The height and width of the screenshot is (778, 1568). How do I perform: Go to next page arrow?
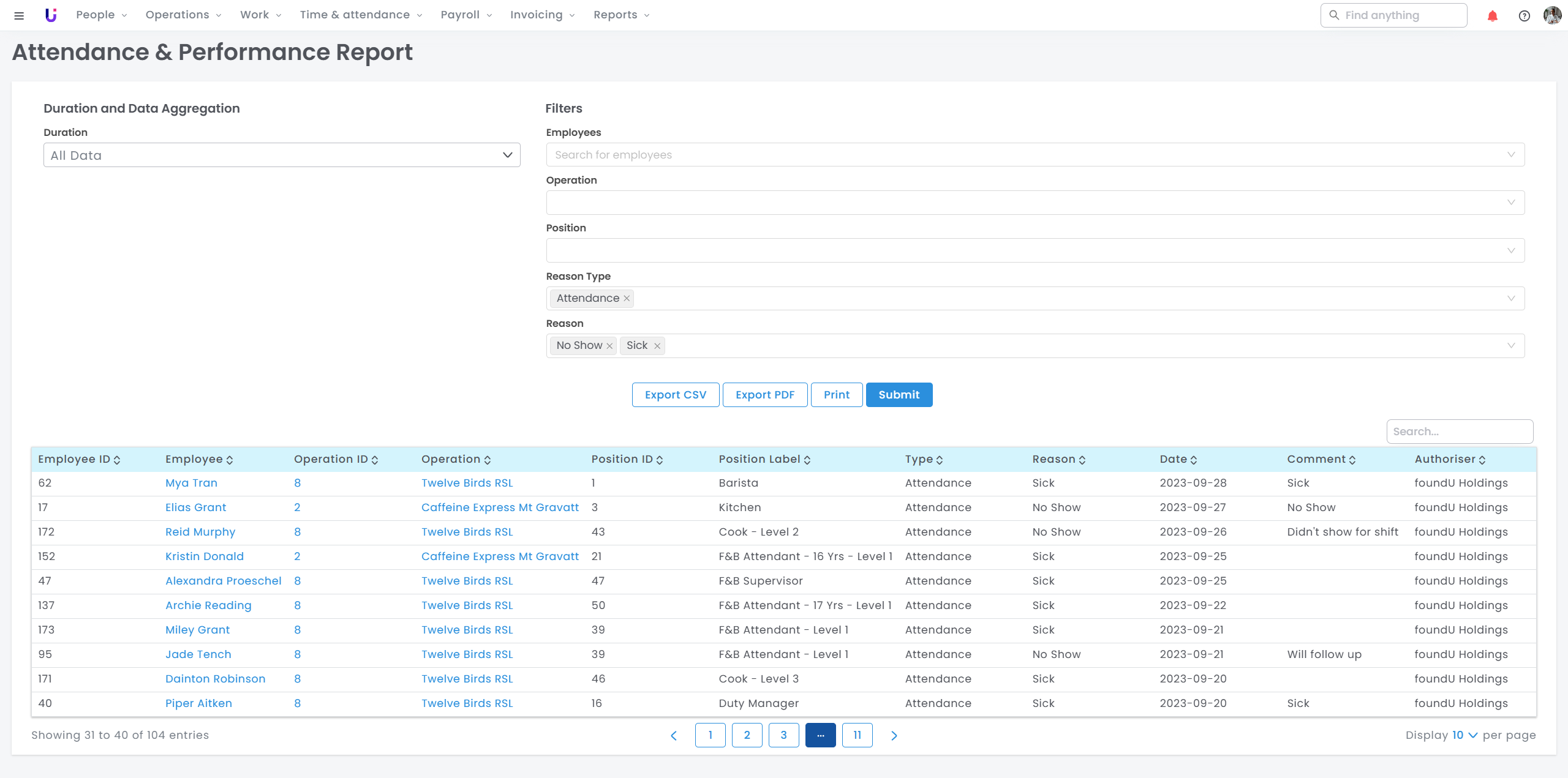[x=894, y=735]
